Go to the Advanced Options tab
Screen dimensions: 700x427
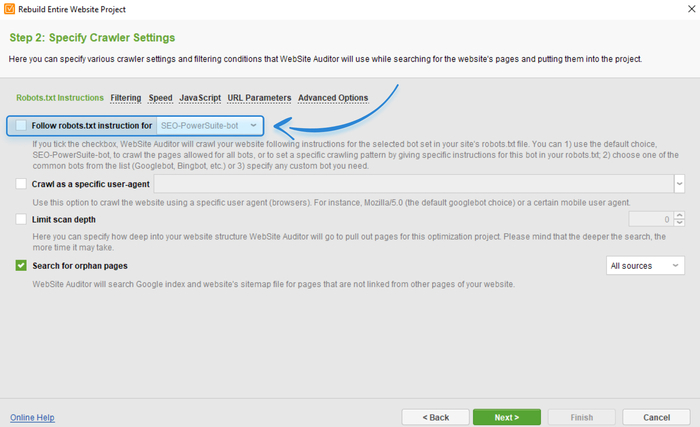click(333, 98)
